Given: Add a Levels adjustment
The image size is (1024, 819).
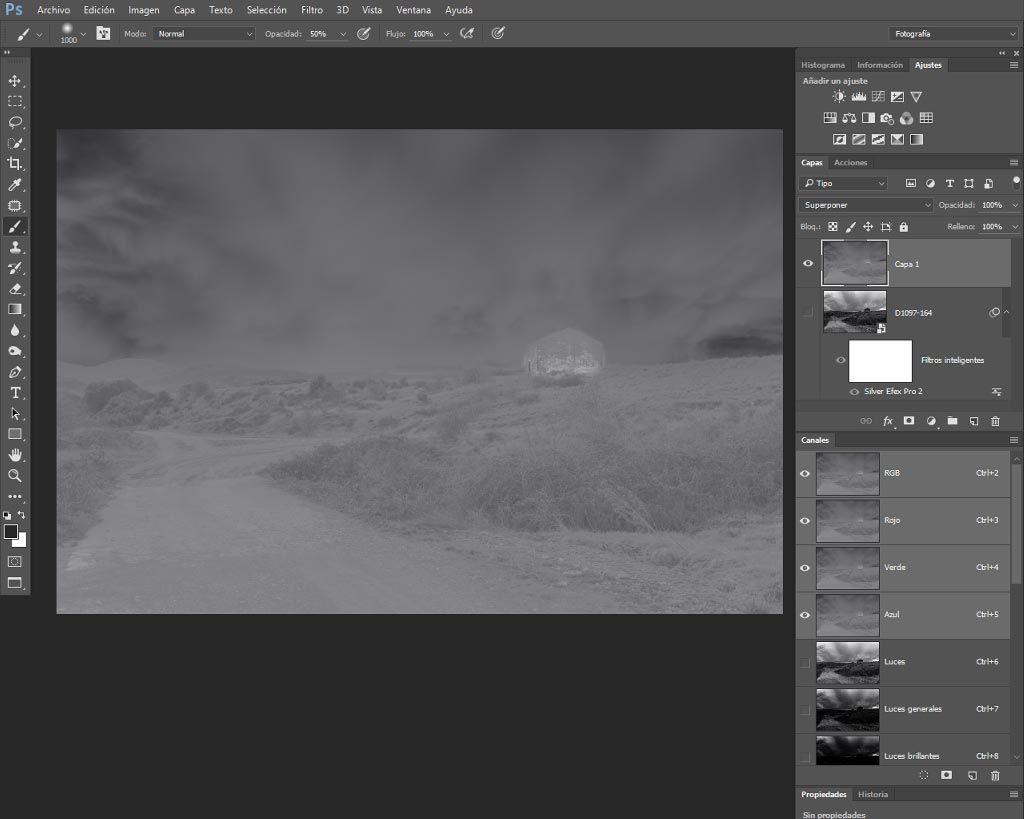Looking at the screenshot, I should (858, 97).
